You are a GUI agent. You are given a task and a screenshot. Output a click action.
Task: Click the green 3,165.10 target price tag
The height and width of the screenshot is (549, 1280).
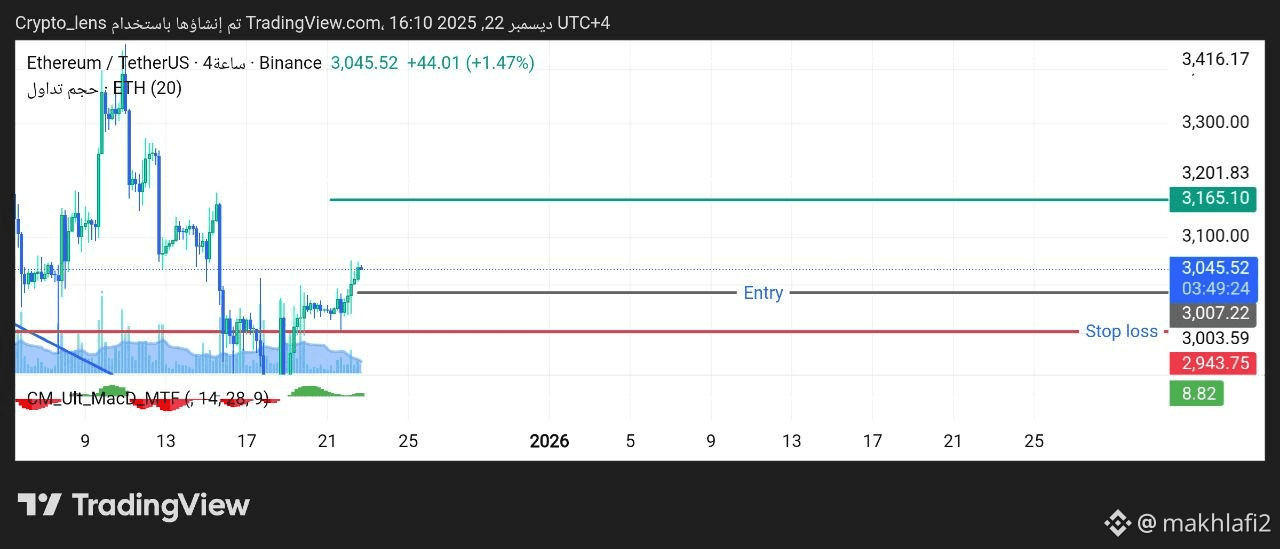1215,198
